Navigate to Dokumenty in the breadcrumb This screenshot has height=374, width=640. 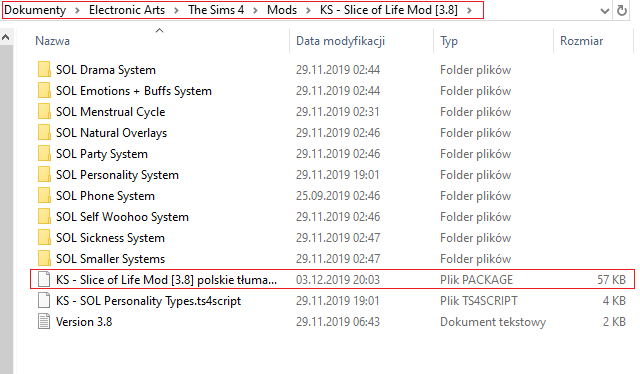coord(35,10)
